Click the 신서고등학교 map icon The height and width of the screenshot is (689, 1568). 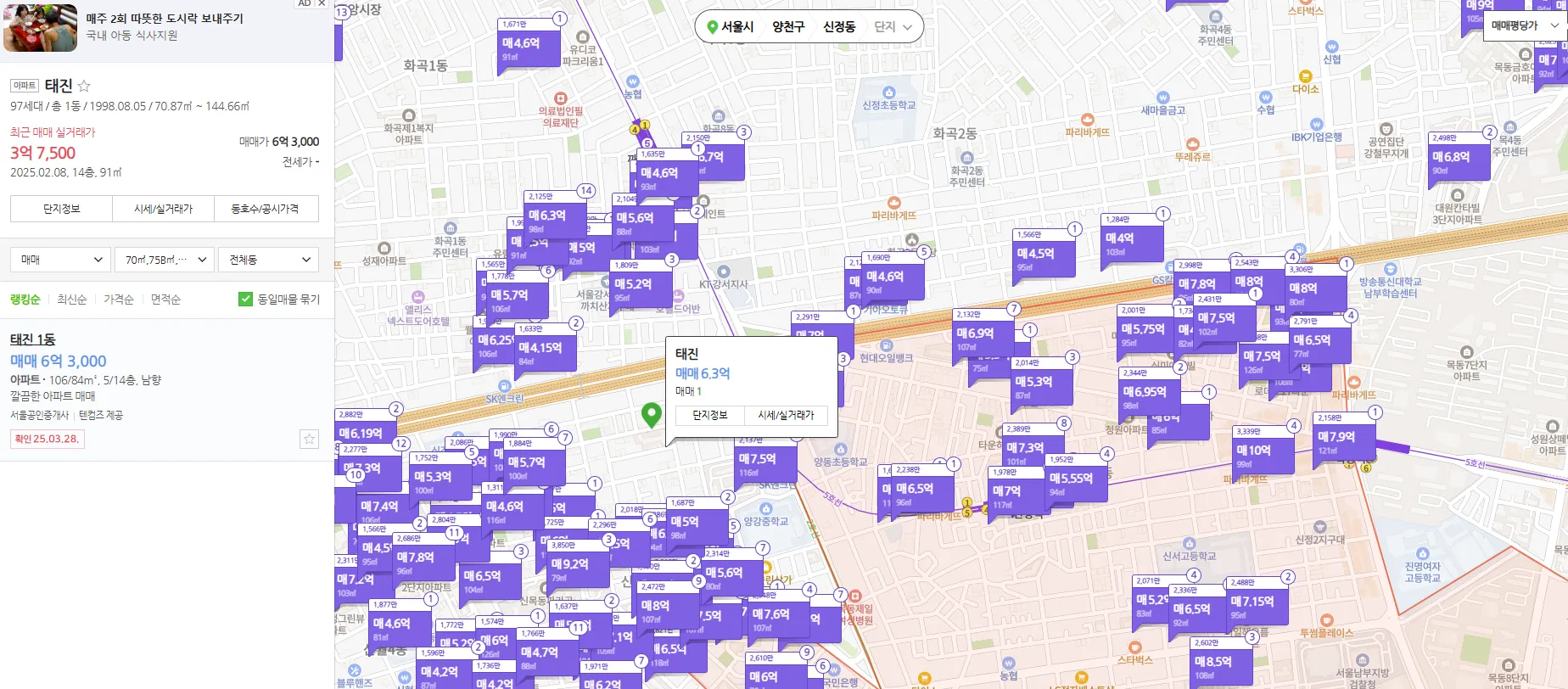(x=1189, y=543)
